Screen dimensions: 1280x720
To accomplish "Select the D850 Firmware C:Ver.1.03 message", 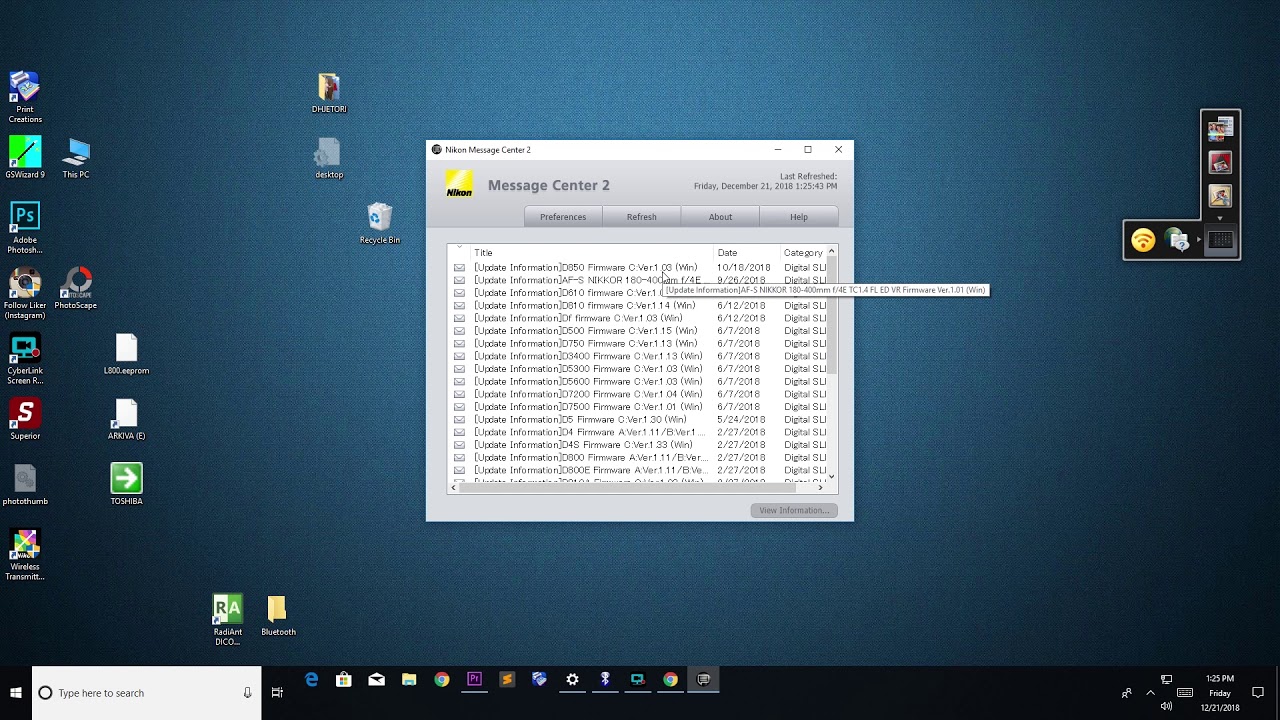I will click(x=586, y=268).
